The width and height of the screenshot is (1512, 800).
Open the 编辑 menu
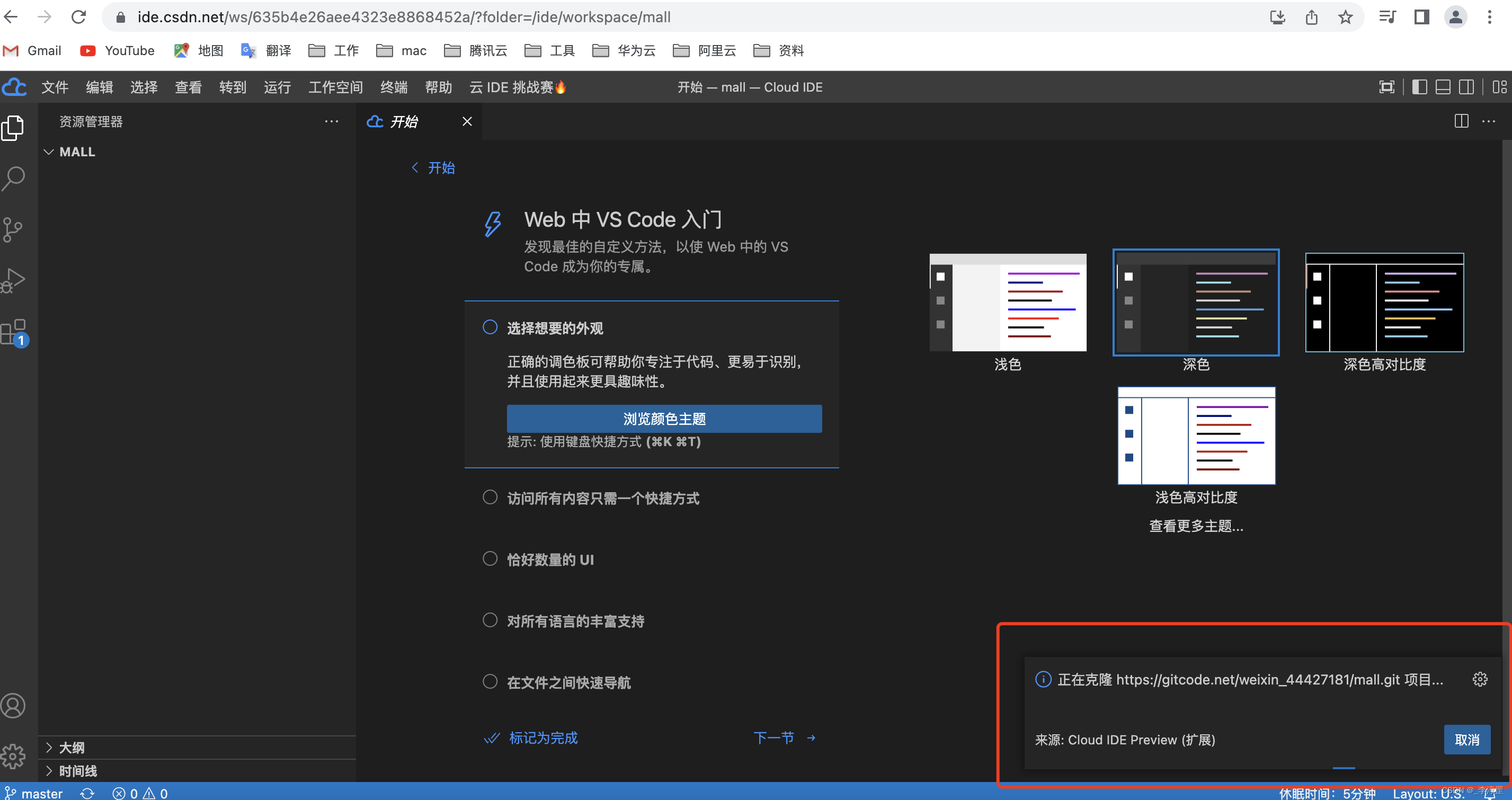(99, 87)
